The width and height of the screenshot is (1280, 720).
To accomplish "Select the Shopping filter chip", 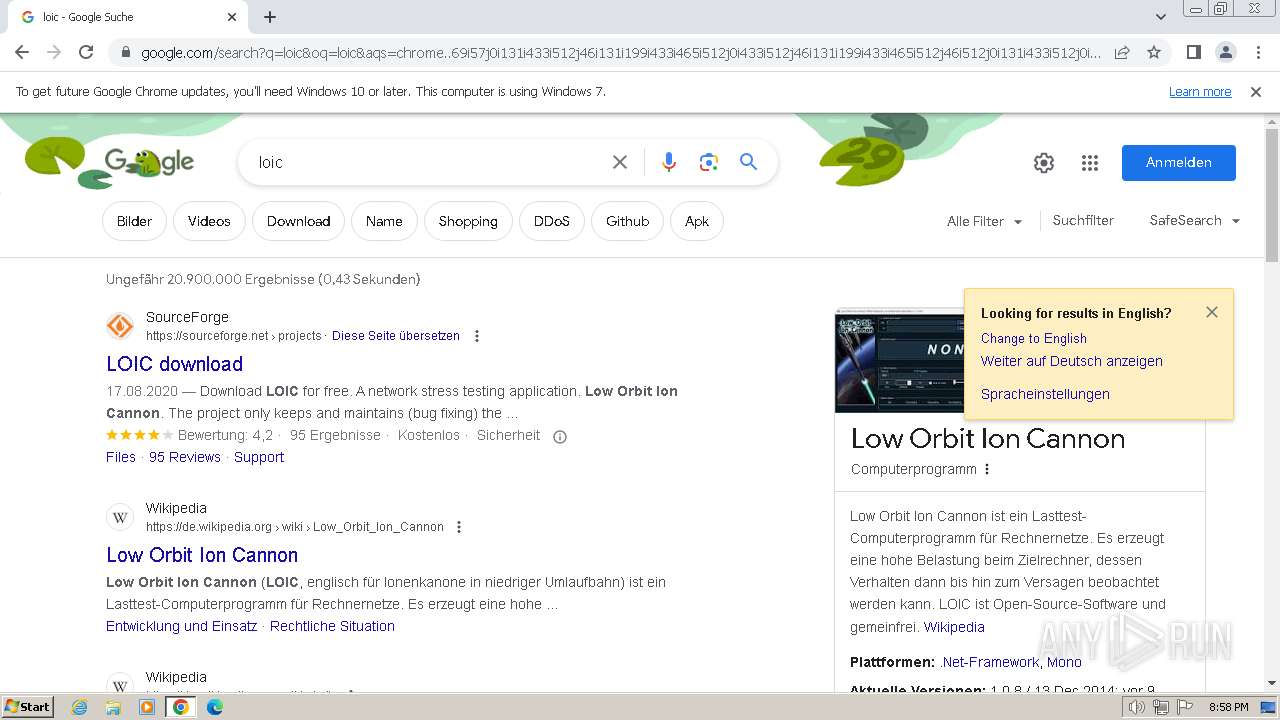I will [x=468, y=221].
